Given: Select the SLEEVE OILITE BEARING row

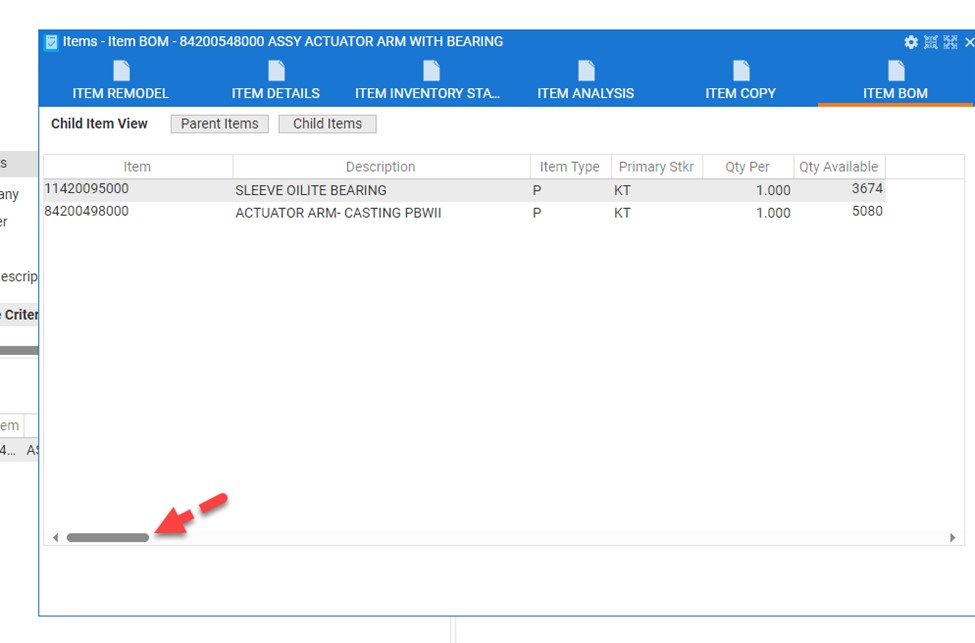Looking at the screenshot, I should [x=310, y=190].
